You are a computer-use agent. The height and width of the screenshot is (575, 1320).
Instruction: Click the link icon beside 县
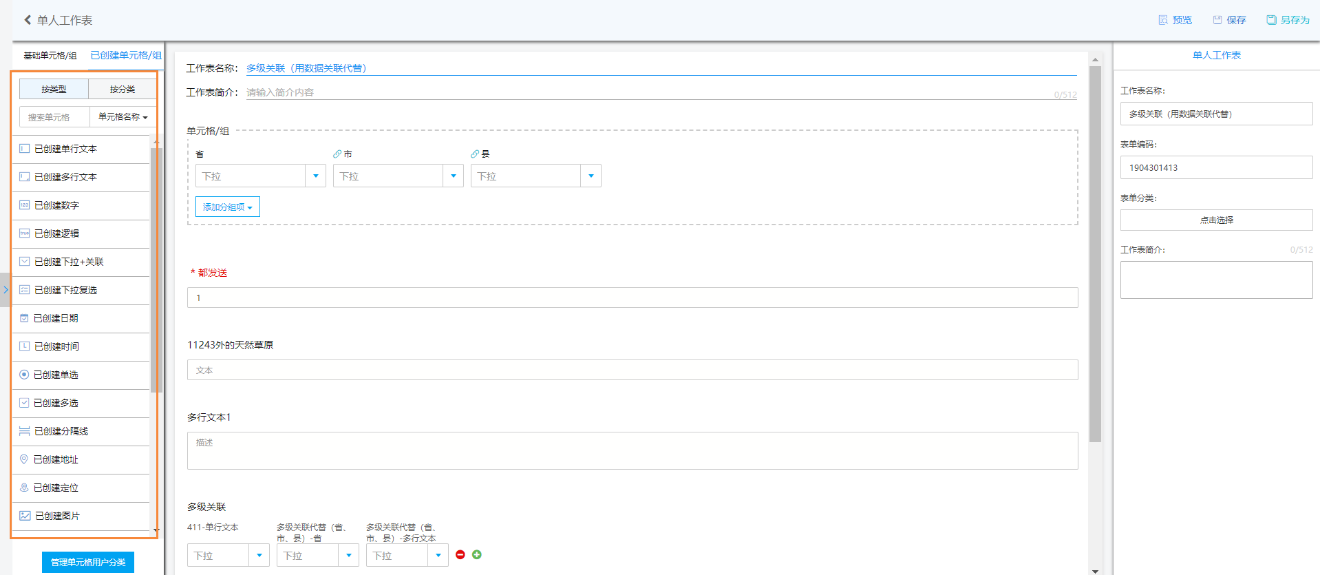[474, 155]
